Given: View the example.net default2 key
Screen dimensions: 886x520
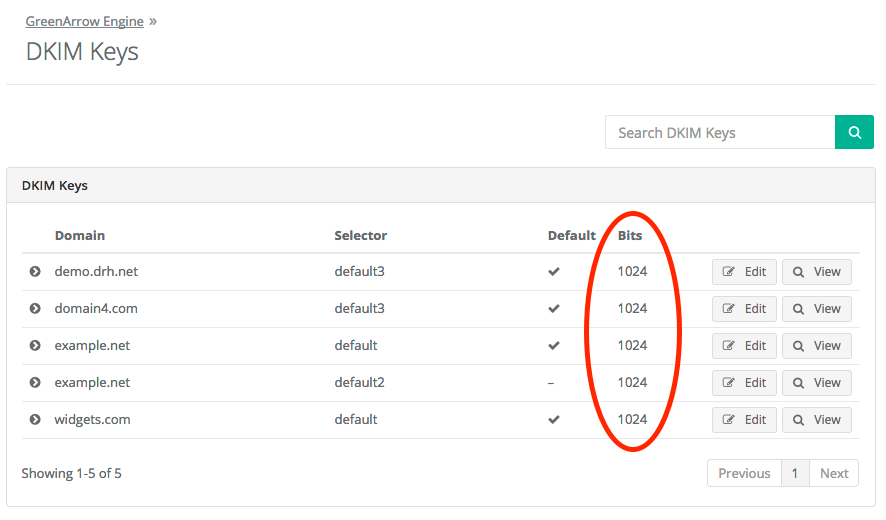Looking at the screenshot, I should (816, 383).
